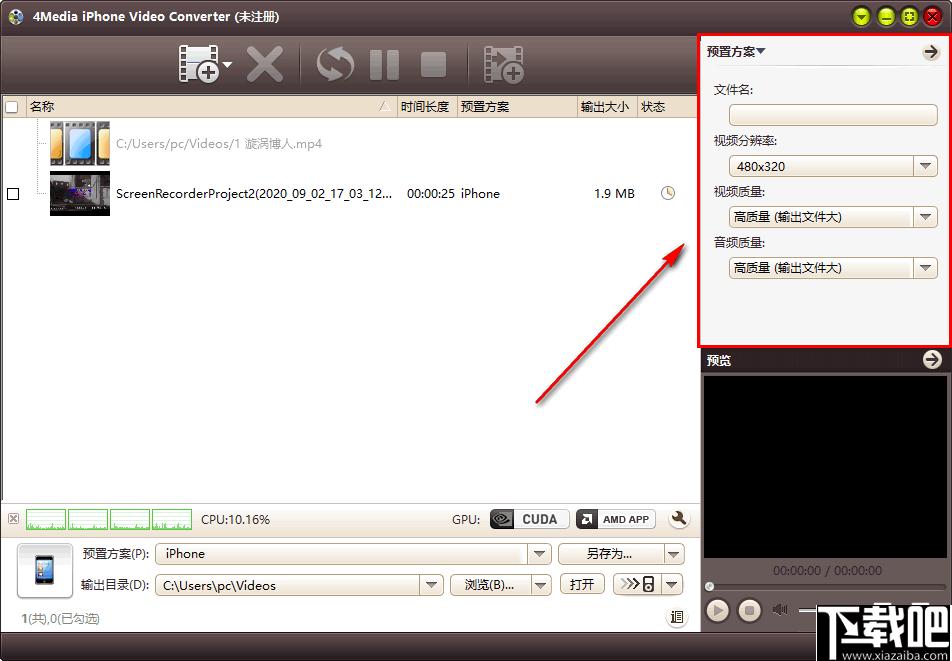Click the Pause conversion toolbar icon
This screenshot has height=661, width=952.
pos(384,64)
